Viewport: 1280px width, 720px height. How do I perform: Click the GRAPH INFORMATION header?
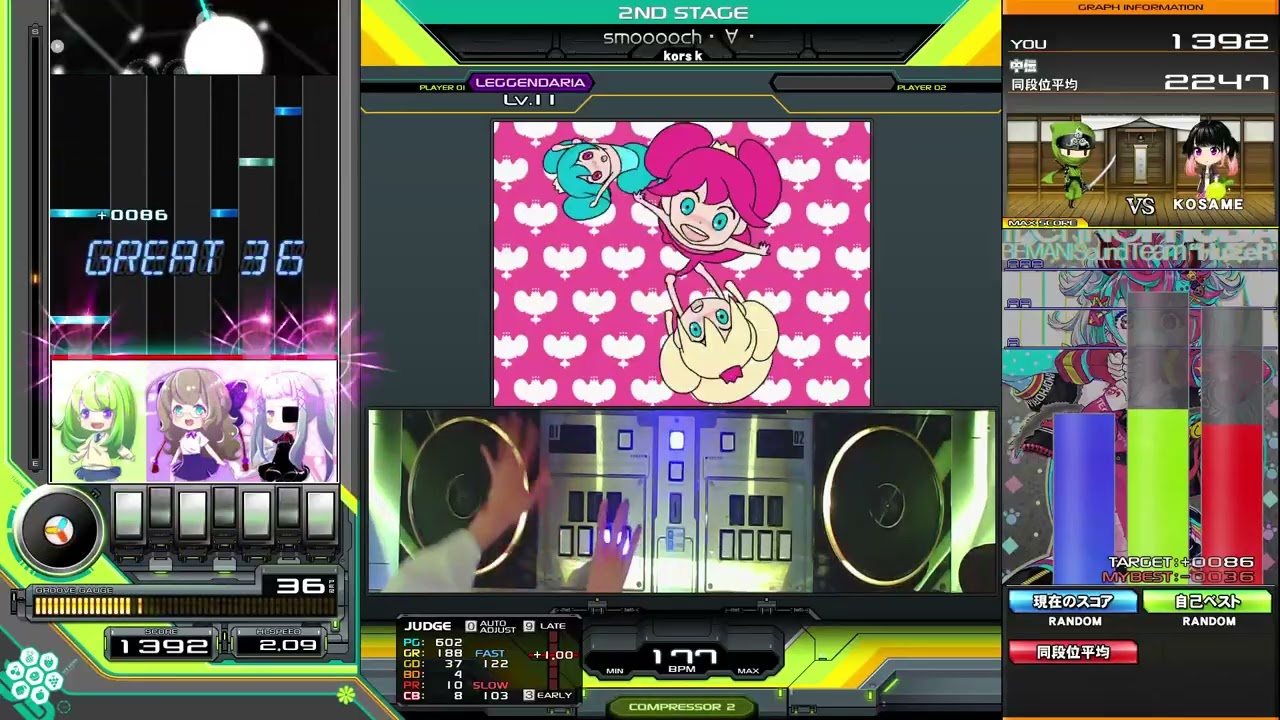point(1140,7)
